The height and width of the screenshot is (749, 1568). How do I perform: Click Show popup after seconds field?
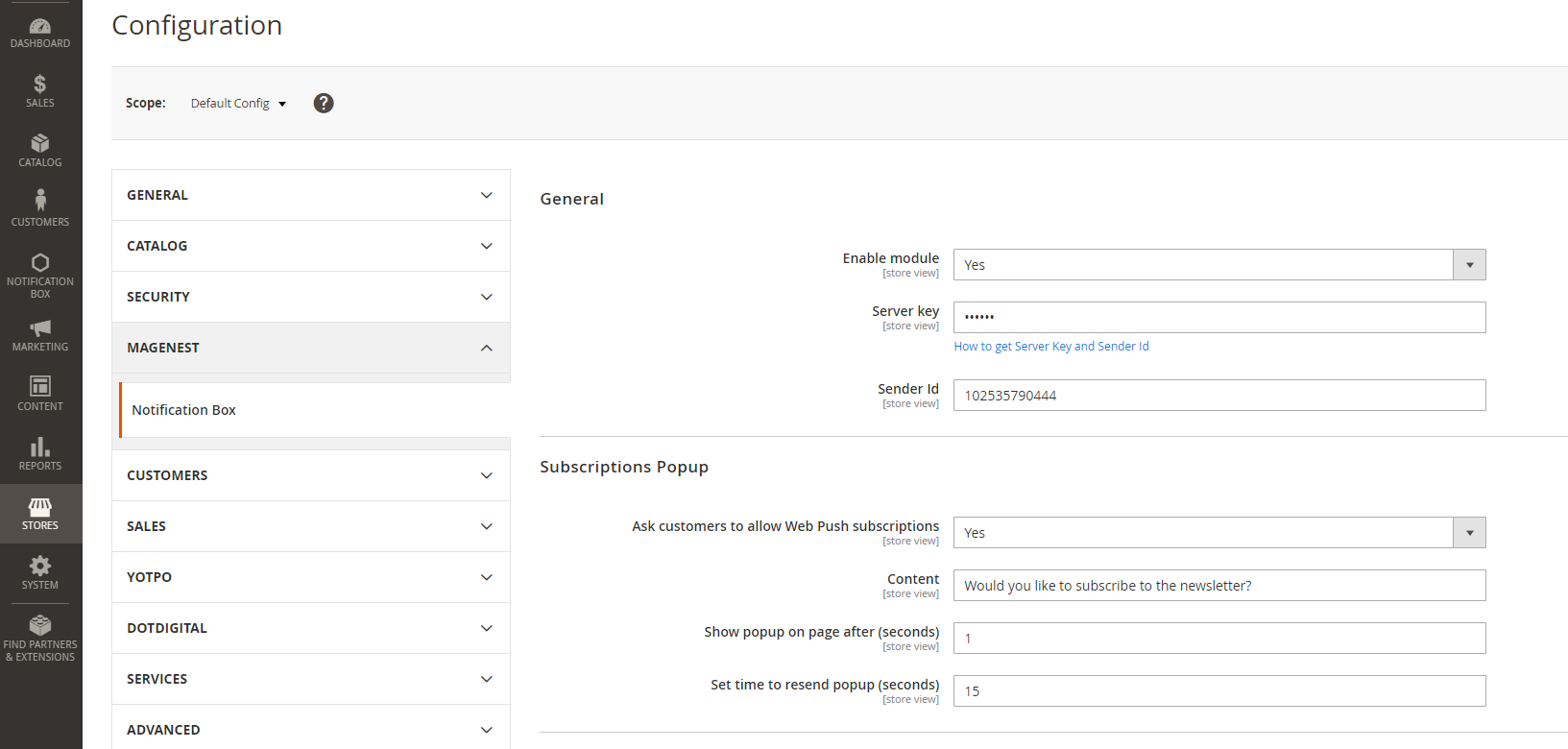[1219, 639]
